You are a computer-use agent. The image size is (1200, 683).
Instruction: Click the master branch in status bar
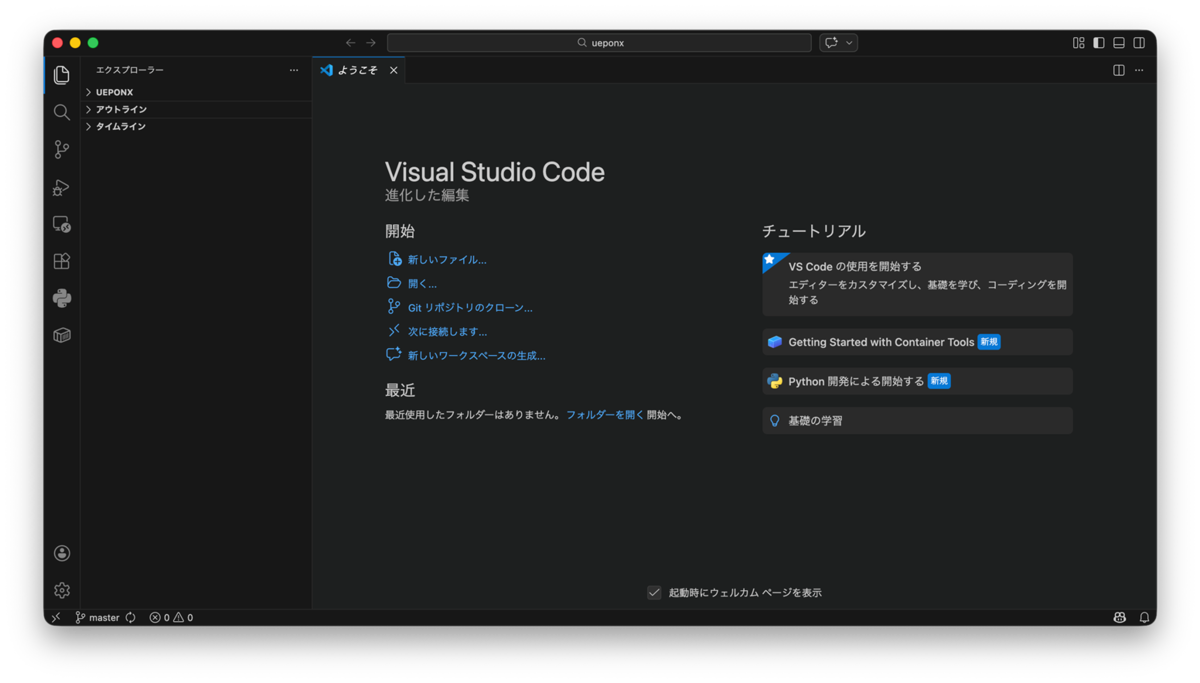[x=97, y=618]
